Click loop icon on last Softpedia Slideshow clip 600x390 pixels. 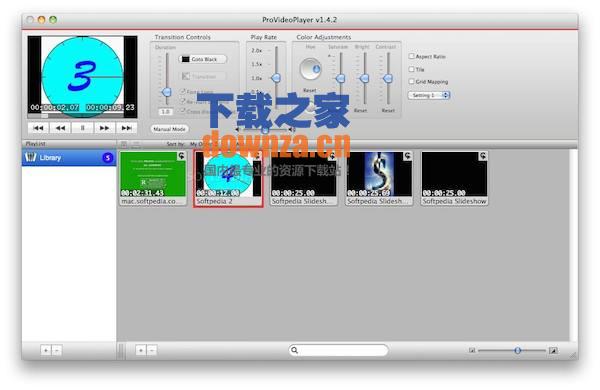point(483,156)
